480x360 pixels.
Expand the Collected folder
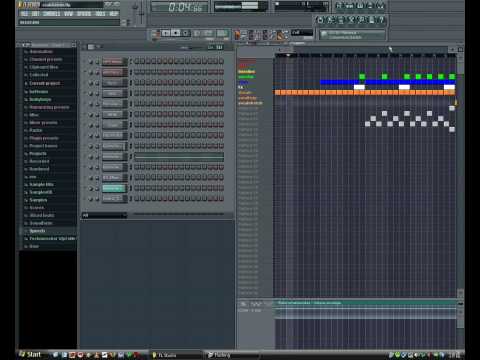[39, 75]
